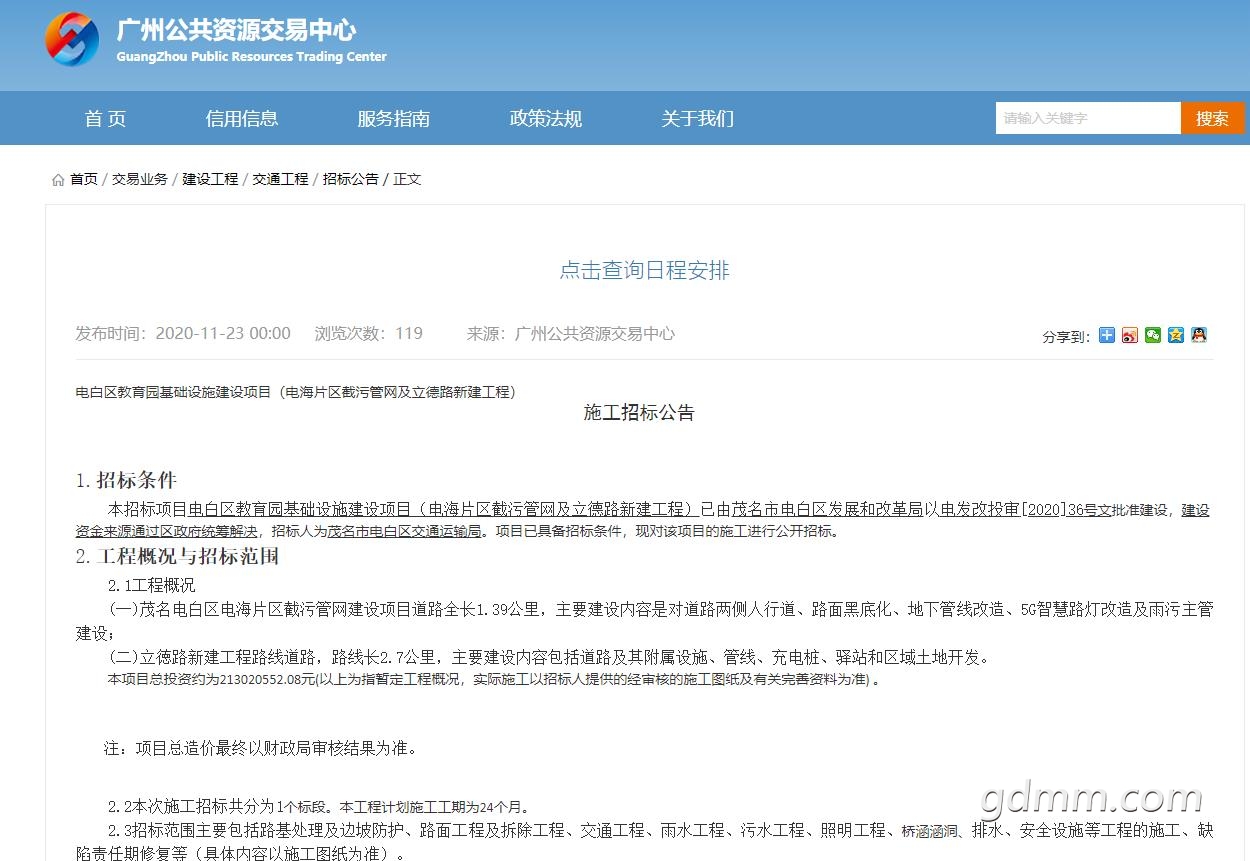
Task: Click the orange 搜索 search button
Action: click(1213, 118)
